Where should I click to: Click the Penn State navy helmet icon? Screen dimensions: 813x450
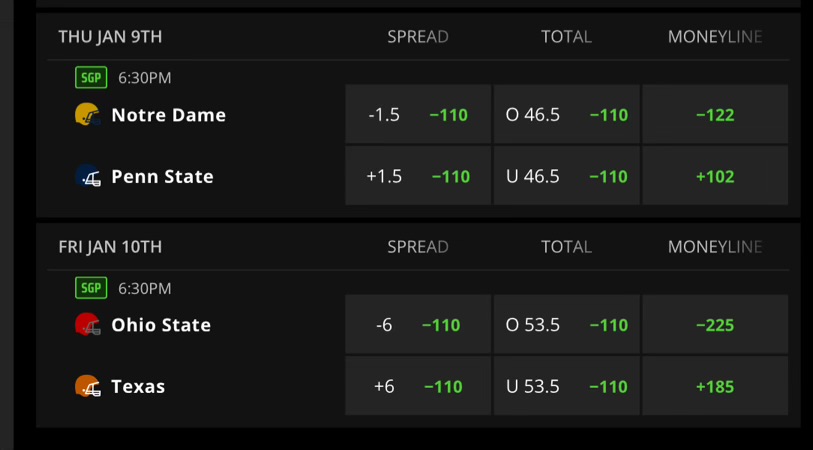[88, 176]
